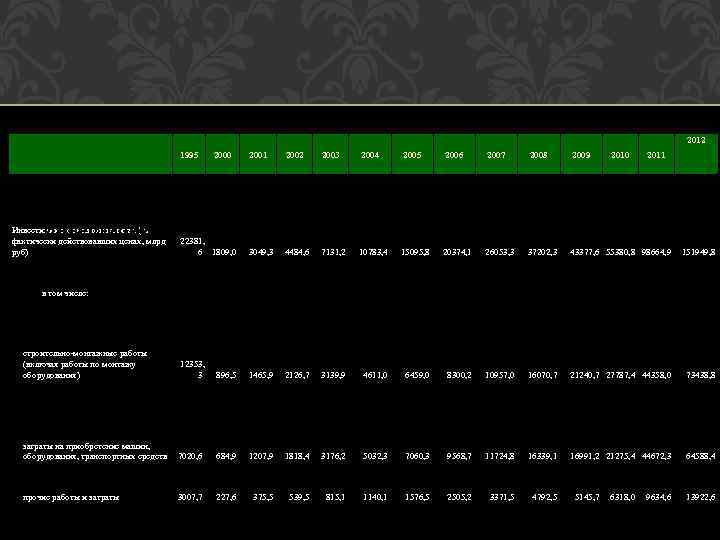The image size is (720, 540).
Task: Select the 2007 column header
Action: (x=496, y=155)
